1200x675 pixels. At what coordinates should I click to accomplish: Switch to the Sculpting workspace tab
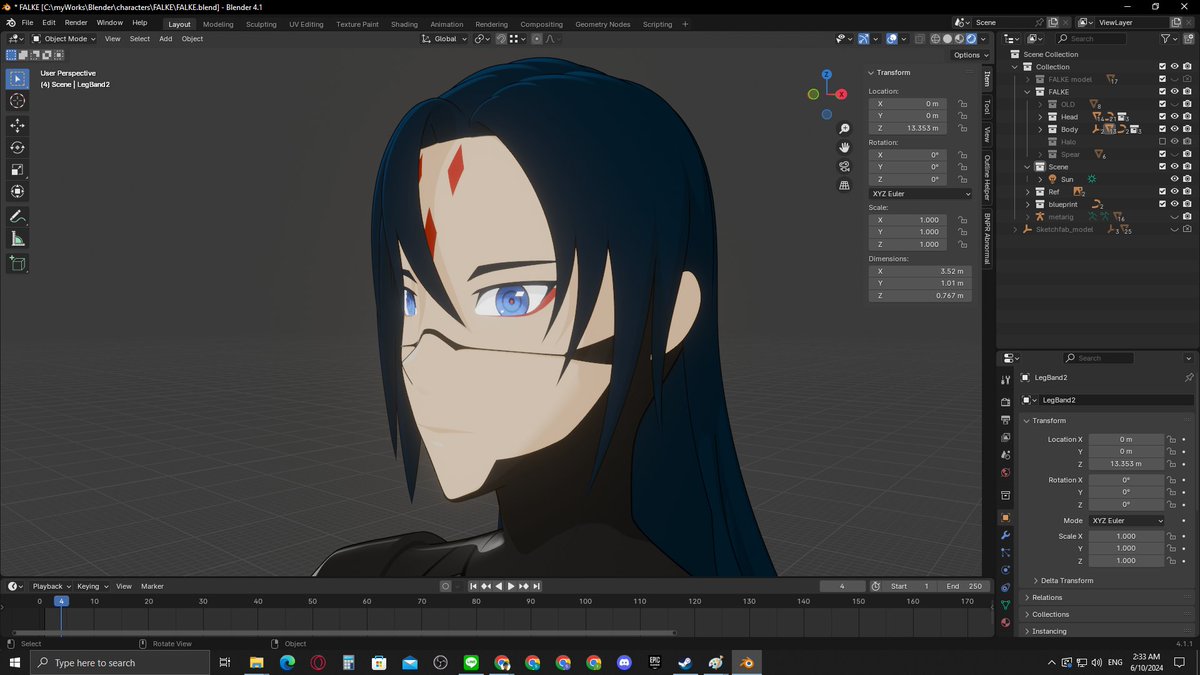pos(261,24)
